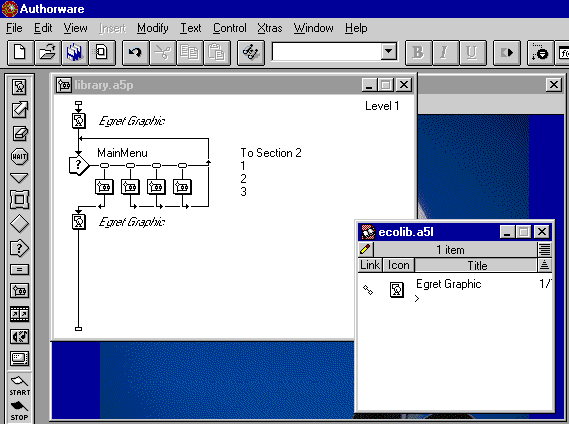The image size is (569, 424).
Task: Open the Xtras menu
Action: click(270, 28)
